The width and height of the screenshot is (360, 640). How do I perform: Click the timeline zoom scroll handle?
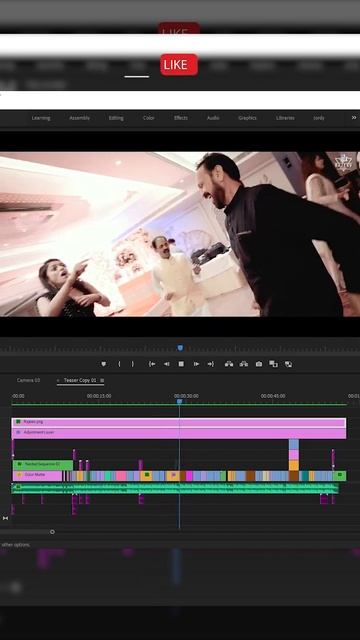52,532
